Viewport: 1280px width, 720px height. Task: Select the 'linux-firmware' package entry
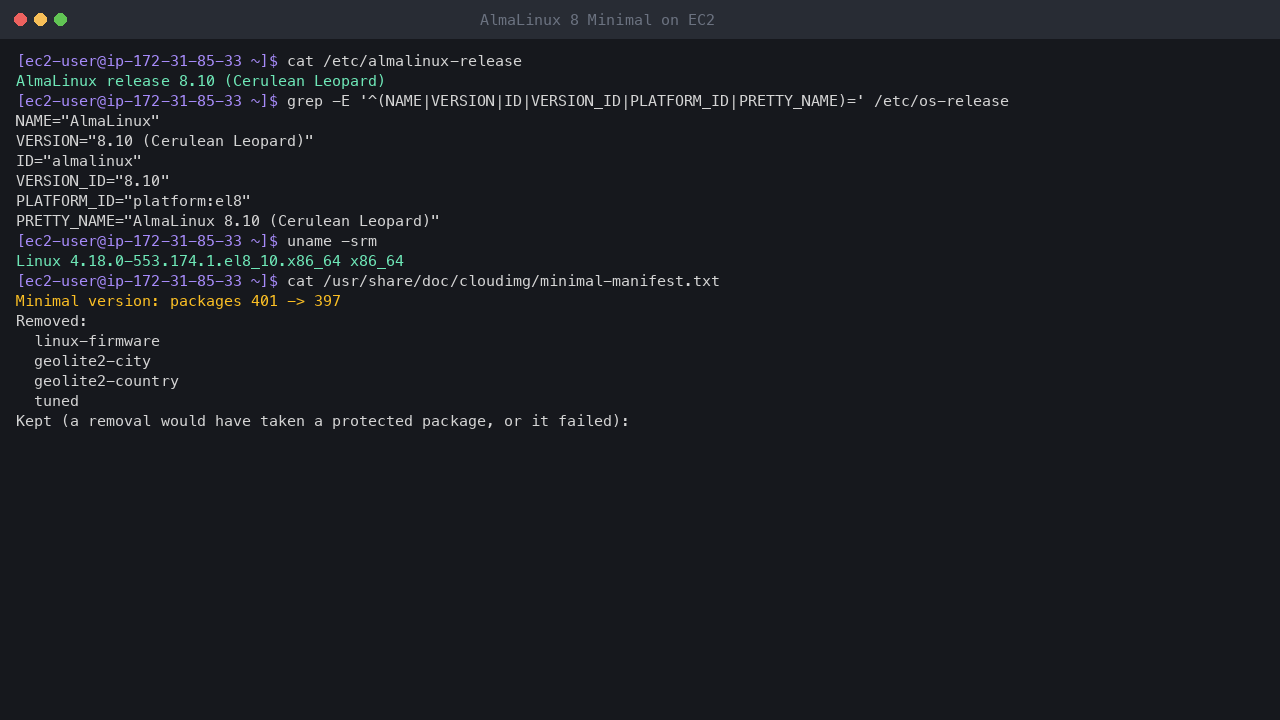[97, 341]
